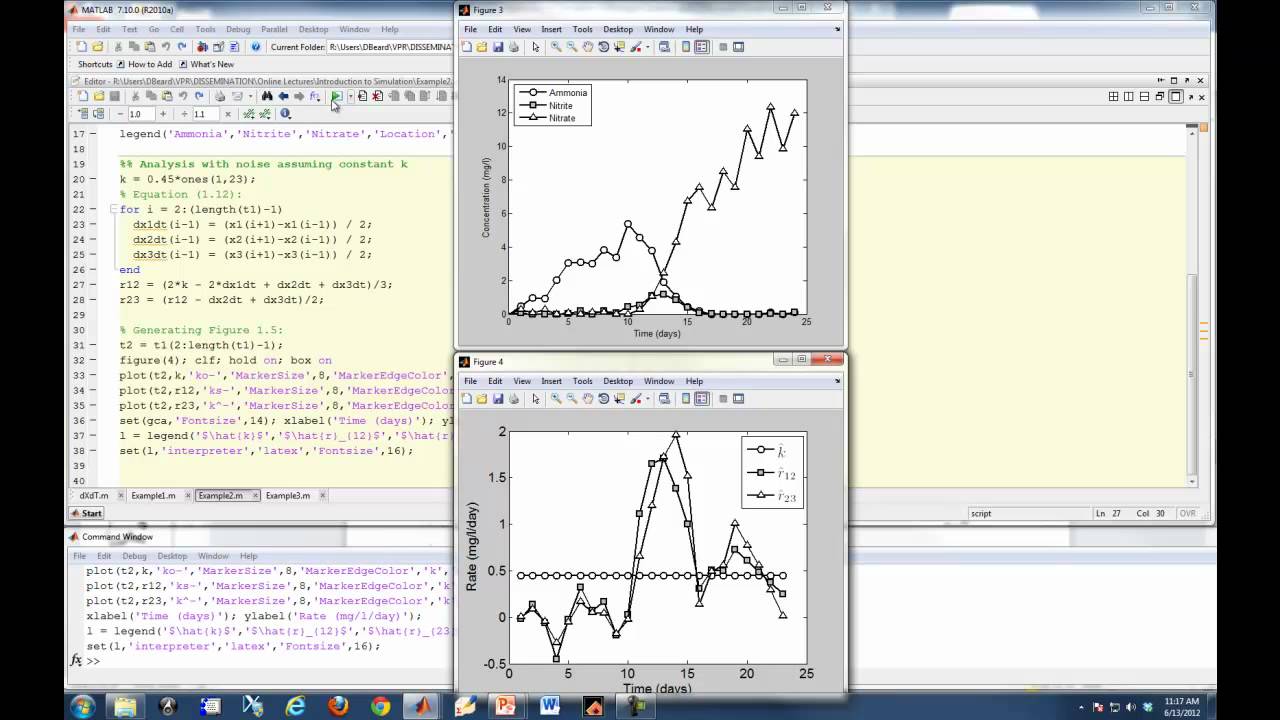This screenshot has width=1280, height=720.
Task: Click the How to Add shortcut link
Action: click(143, 64)
